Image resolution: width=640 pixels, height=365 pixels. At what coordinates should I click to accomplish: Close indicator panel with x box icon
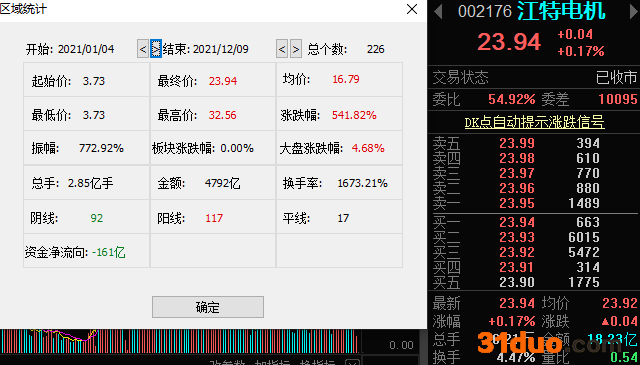tap(352, 363)
